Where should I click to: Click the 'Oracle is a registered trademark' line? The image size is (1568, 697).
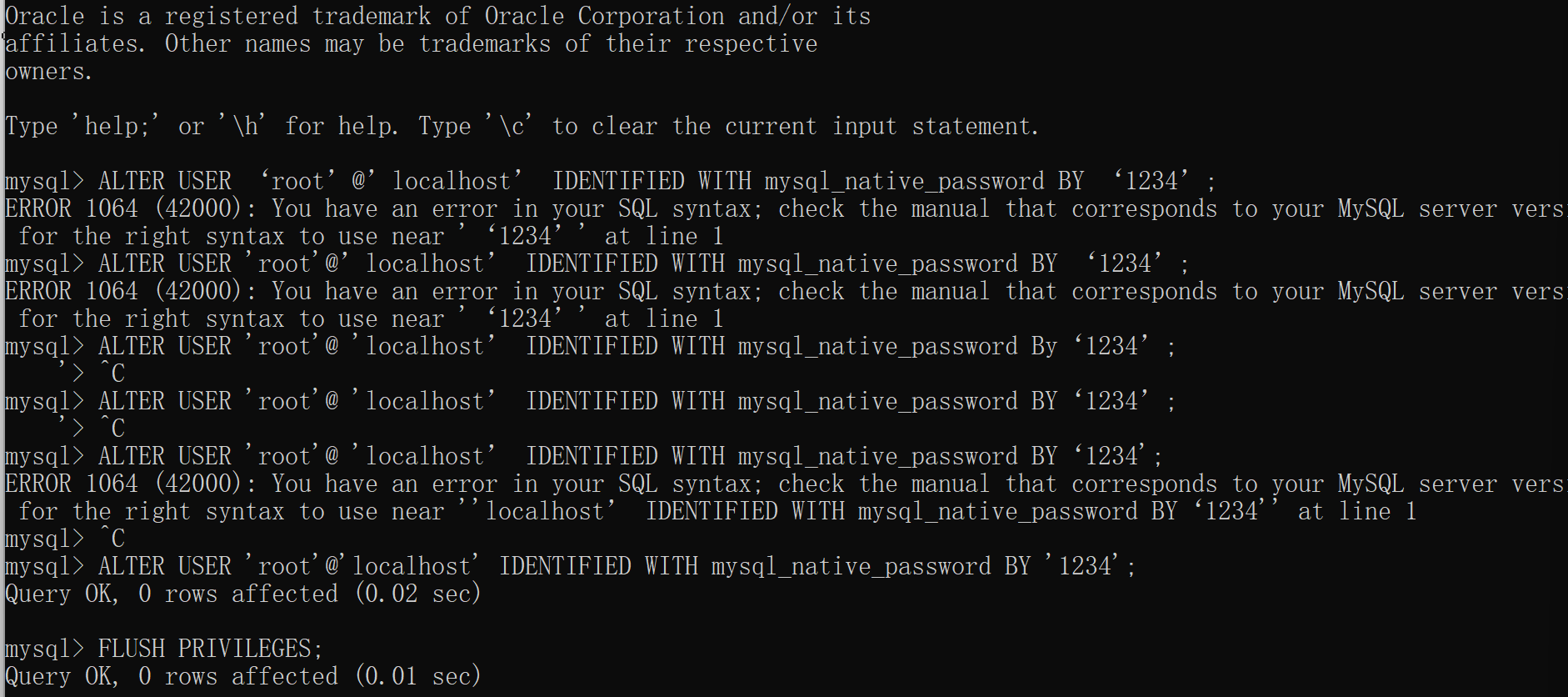[x=438, y=16]
